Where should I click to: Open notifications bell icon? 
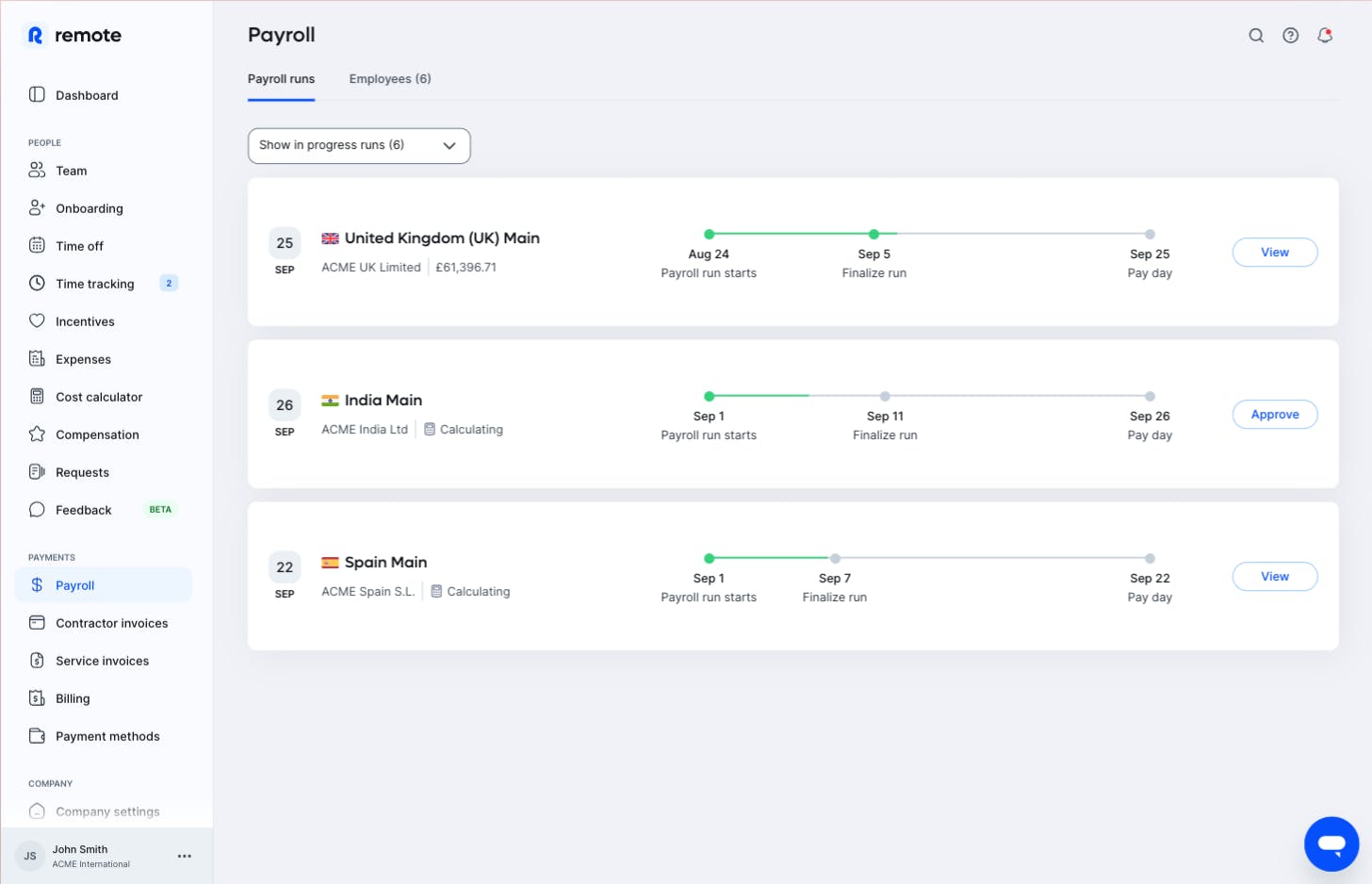[1325, 36]
